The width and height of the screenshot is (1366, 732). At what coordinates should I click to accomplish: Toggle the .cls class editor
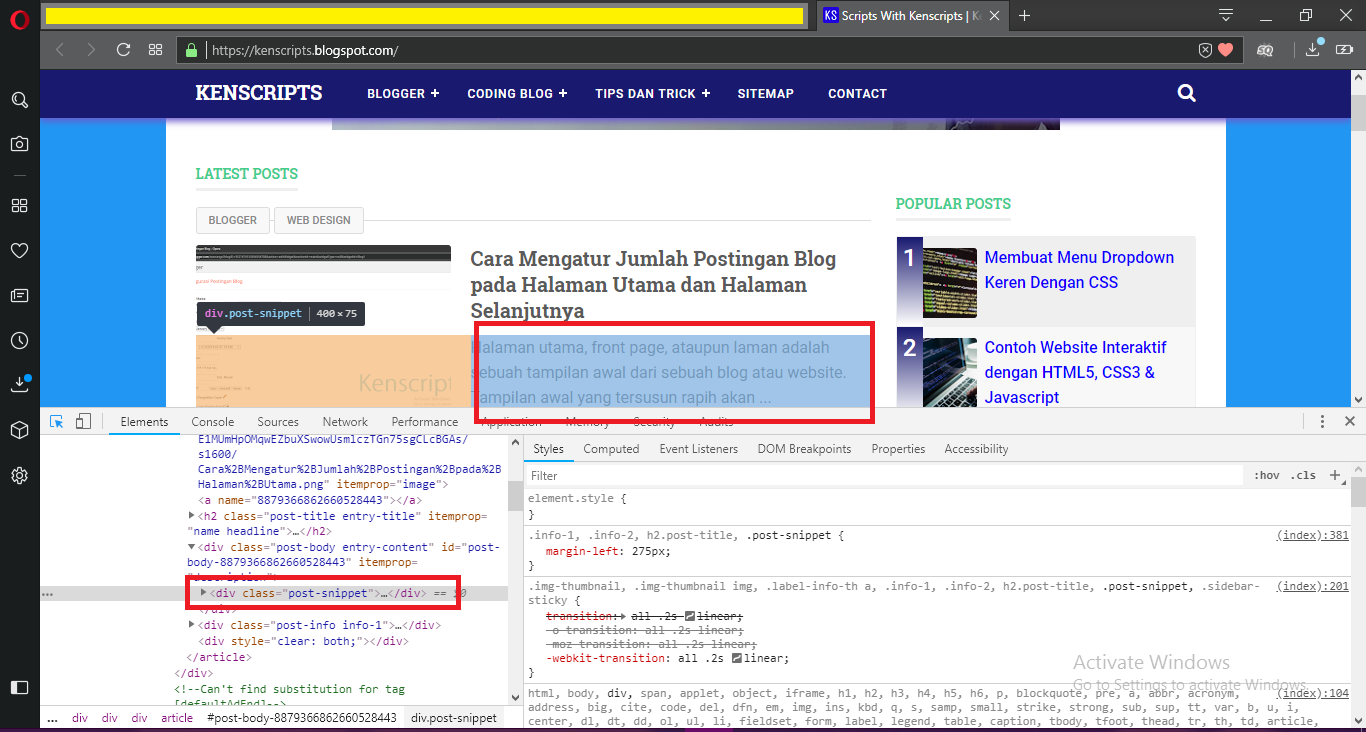click(x=1303, y=476)
